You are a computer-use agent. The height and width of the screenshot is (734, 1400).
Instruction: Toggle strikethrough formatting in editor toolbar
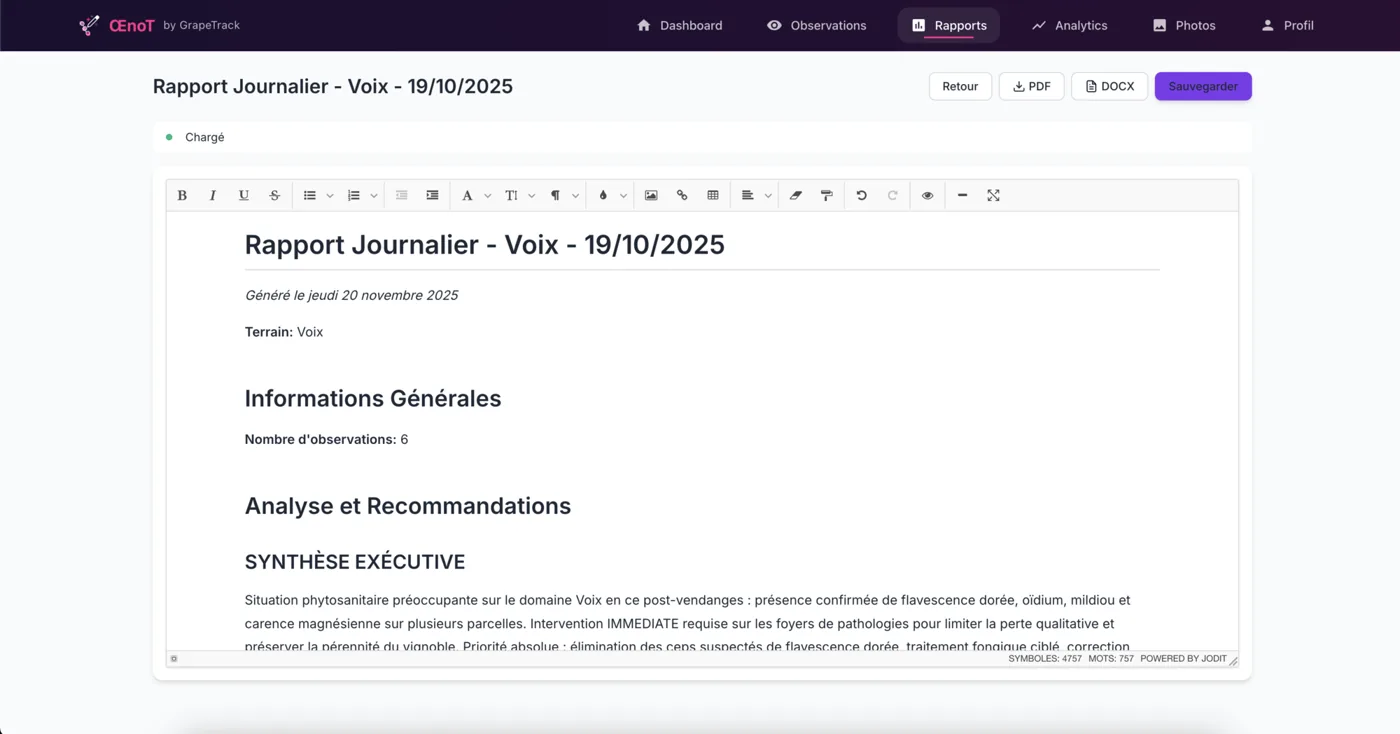click(x=275, y=196)
